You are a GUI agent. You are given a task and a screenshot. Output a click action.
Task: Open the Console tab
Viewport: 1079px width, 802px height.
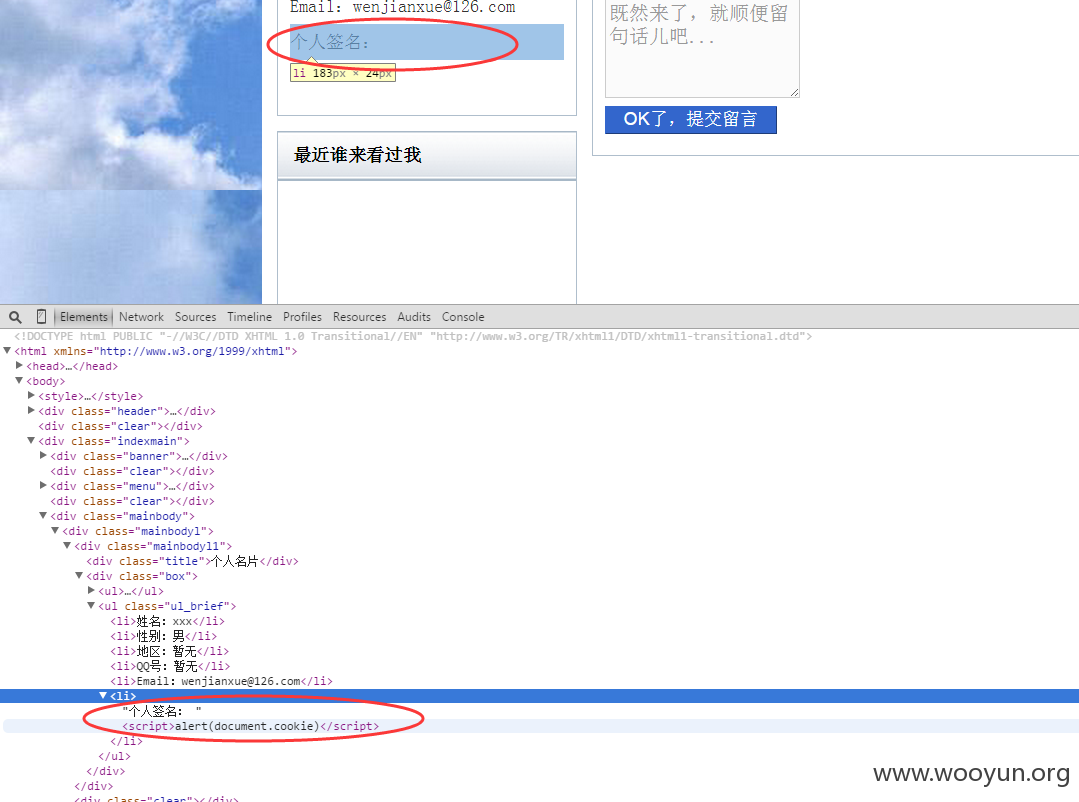point(462,317)
